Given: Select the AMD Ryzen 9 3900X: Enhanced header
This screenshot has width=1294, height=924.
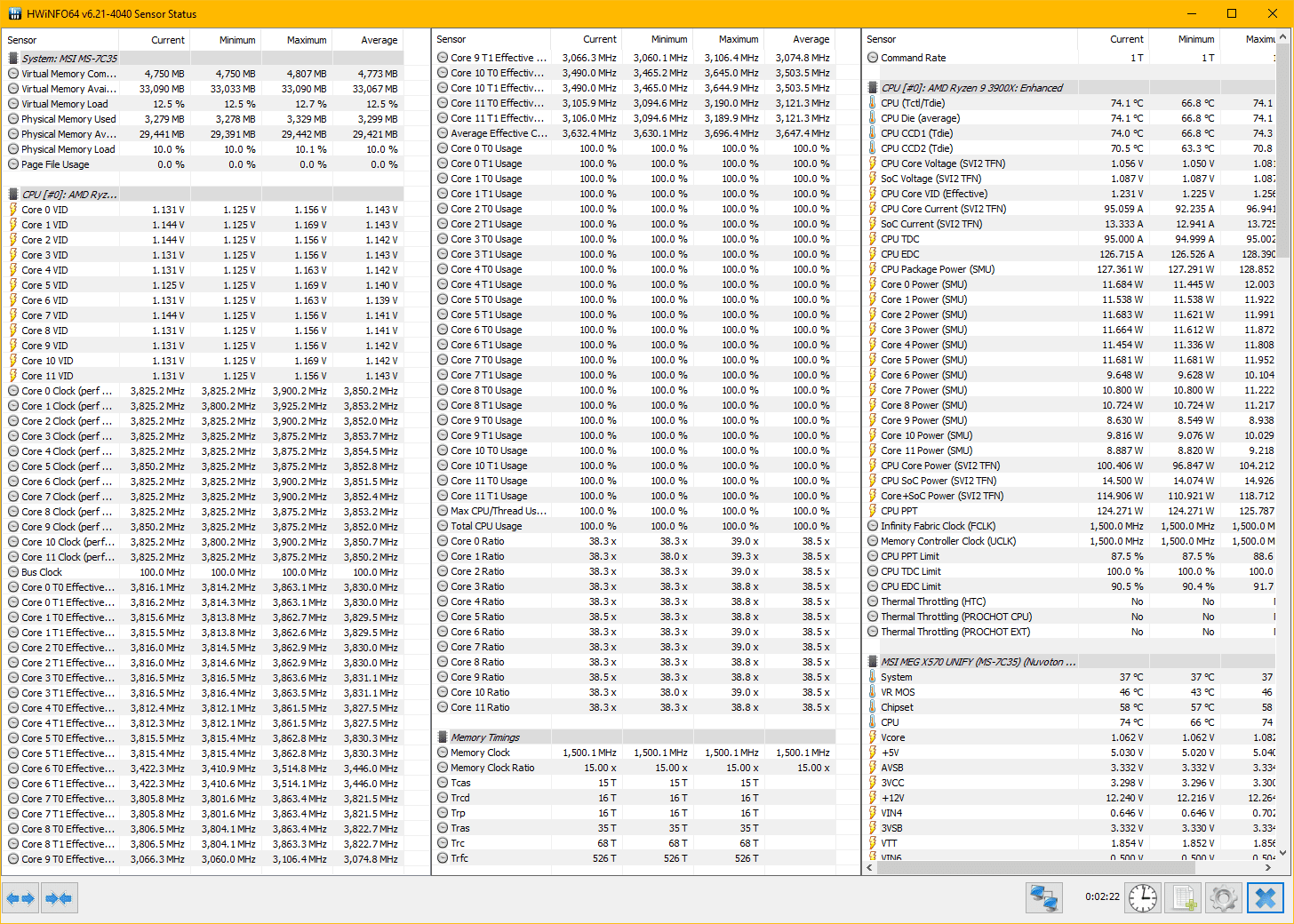Looking at the screenshot, I should pyautogui.click(x=1070, y=88).
